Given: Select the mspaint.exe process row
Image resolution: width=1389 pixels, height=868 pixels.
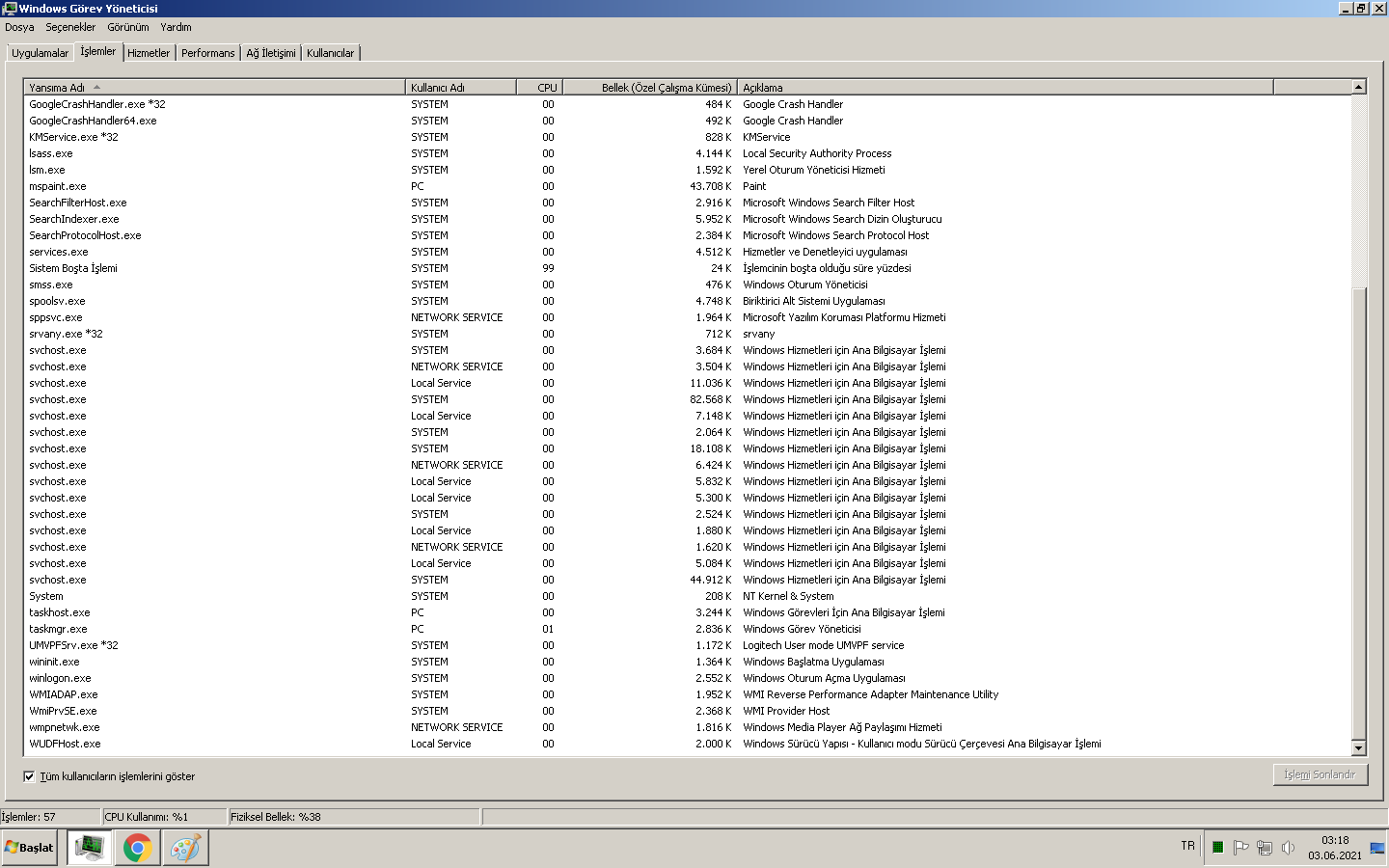Looking at the screenshot, I should (x=687, y=186).
